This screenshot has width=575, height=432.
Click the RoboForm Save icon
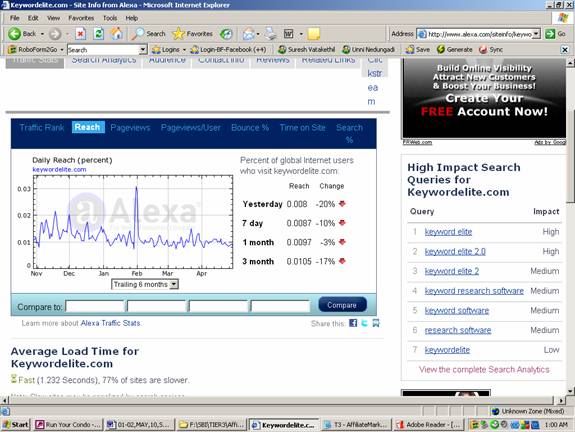coord(410,49)
